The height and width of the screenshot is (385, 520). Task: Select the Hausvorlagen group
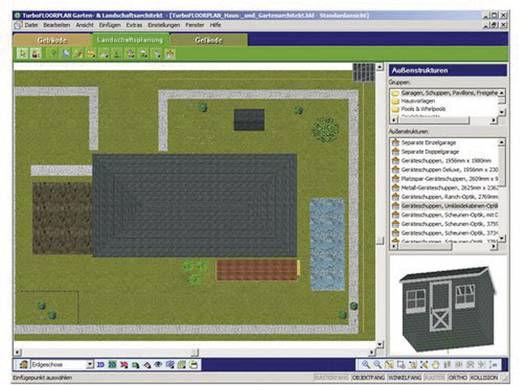click(x=418, y=101)
